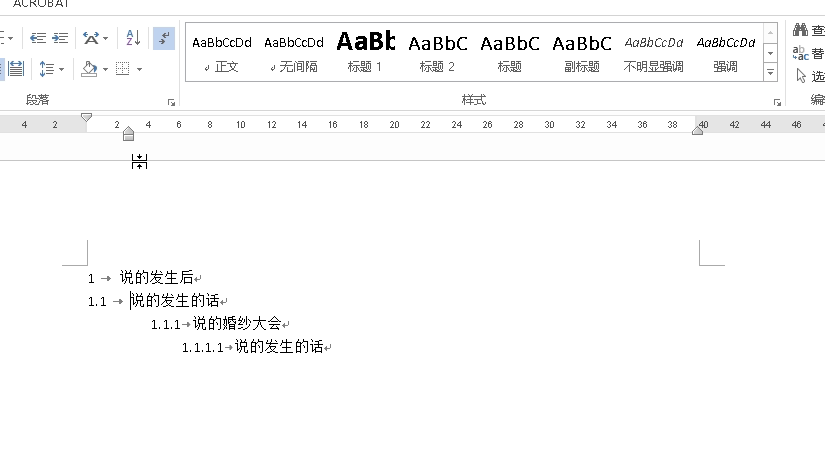Image resolution: width=825 pixels, height=470 pixels.
Task: Click the hanging indent ruler marker
Action: (128, 130)
